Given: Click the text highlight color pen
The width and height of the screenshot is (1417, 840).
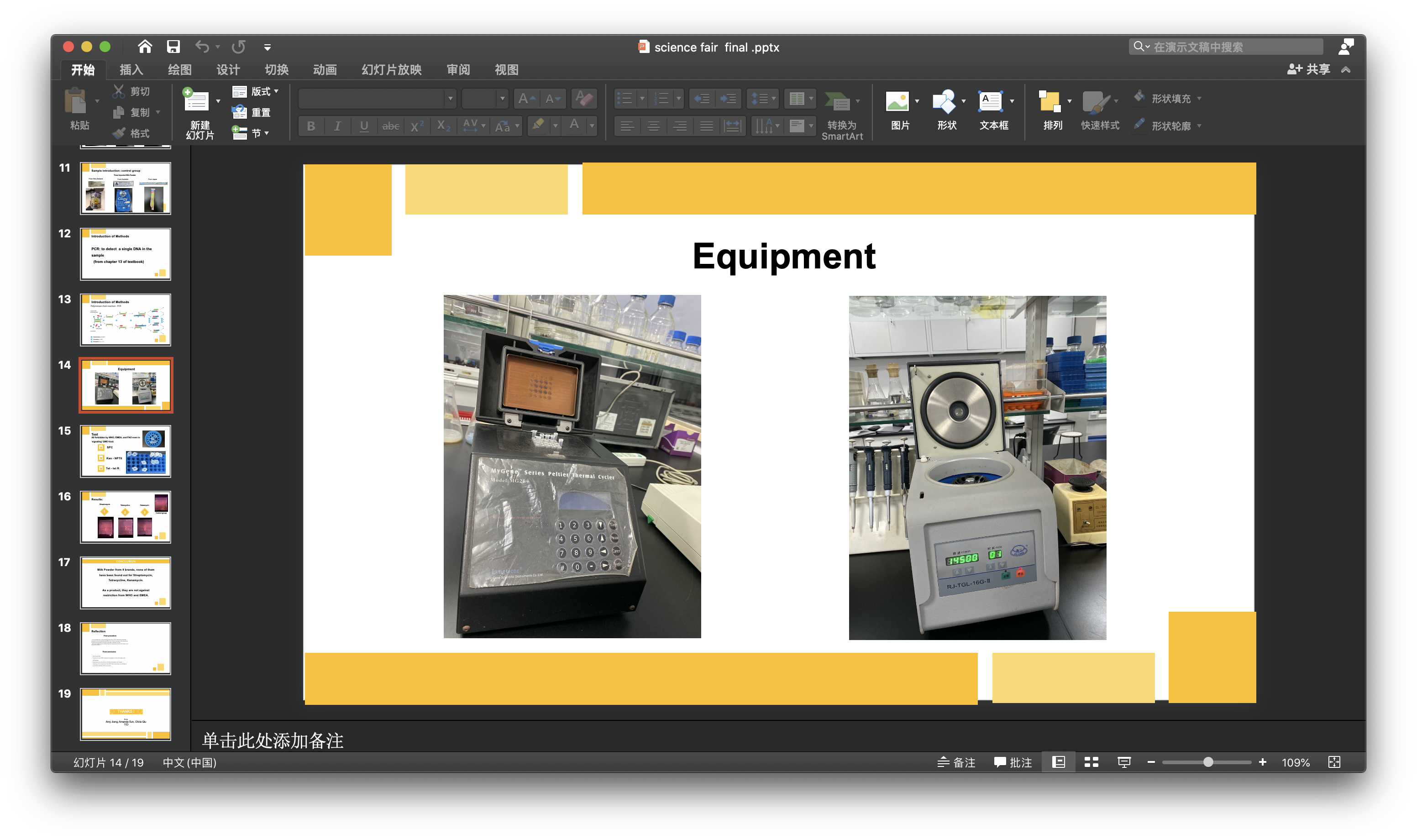Looking at the screenshot, I should coord(538,125).
